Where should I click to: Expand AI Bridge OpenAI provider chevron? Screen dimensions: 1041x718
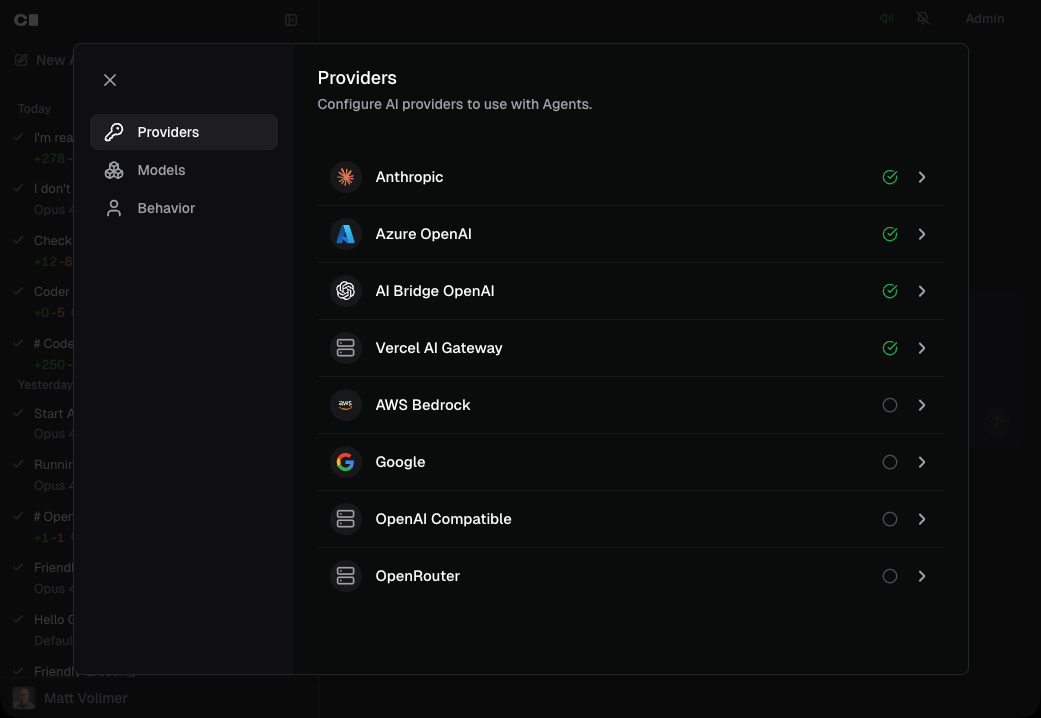coord(922,291)
